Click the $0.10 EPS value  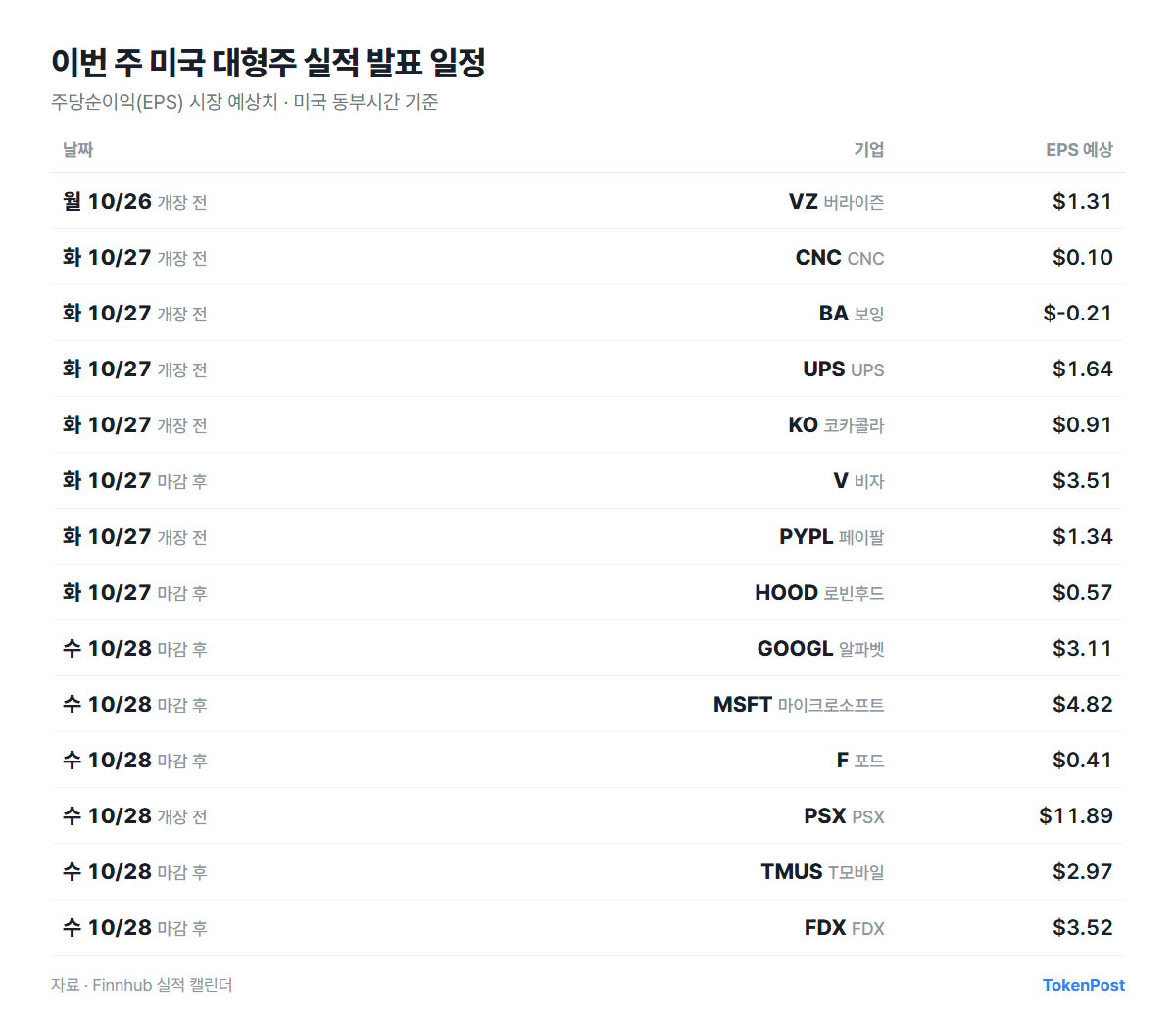coord(1083,257)
